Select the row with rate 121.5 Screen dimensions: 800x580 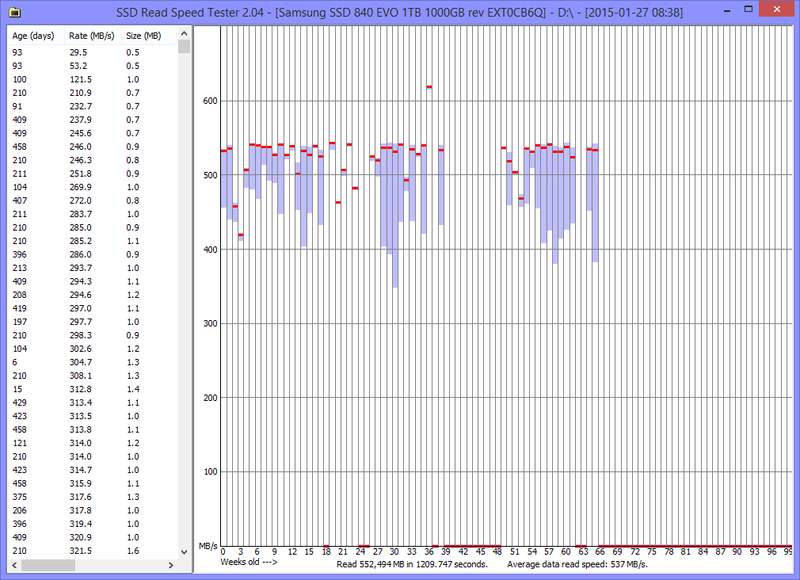93,79
